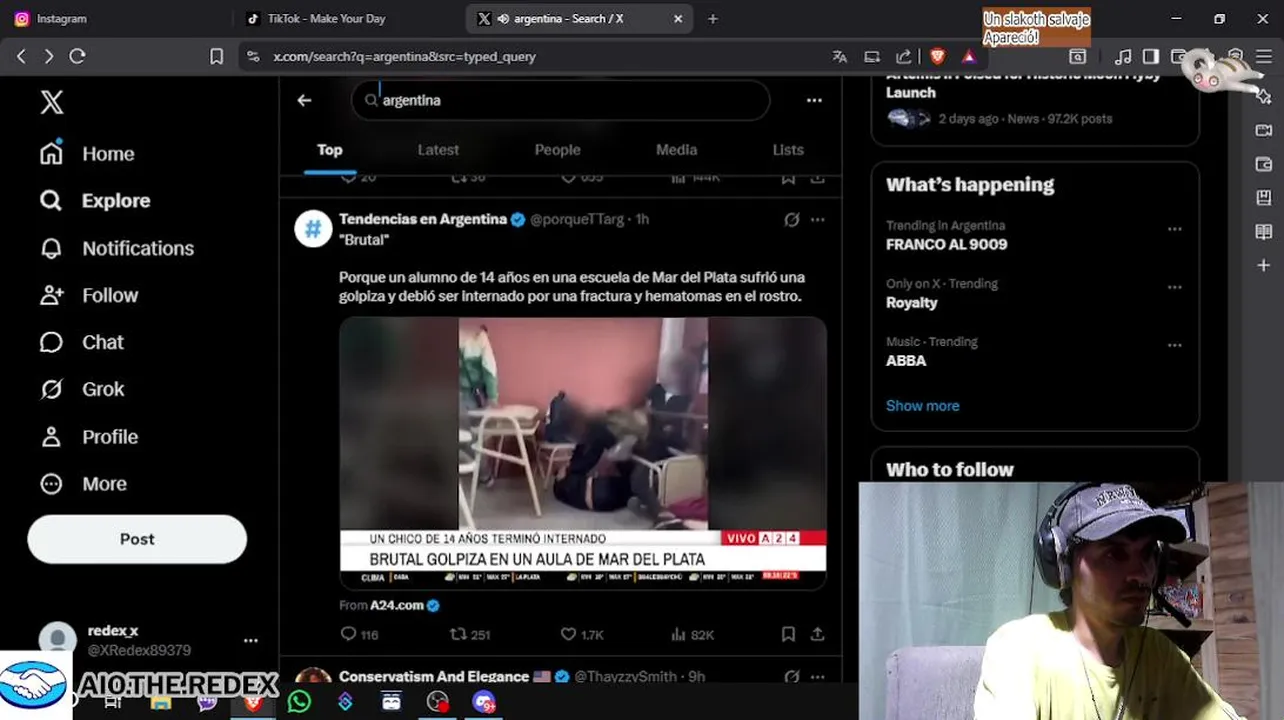
Task: Play the Mar del Plata video
Action: tap(583, 452)
